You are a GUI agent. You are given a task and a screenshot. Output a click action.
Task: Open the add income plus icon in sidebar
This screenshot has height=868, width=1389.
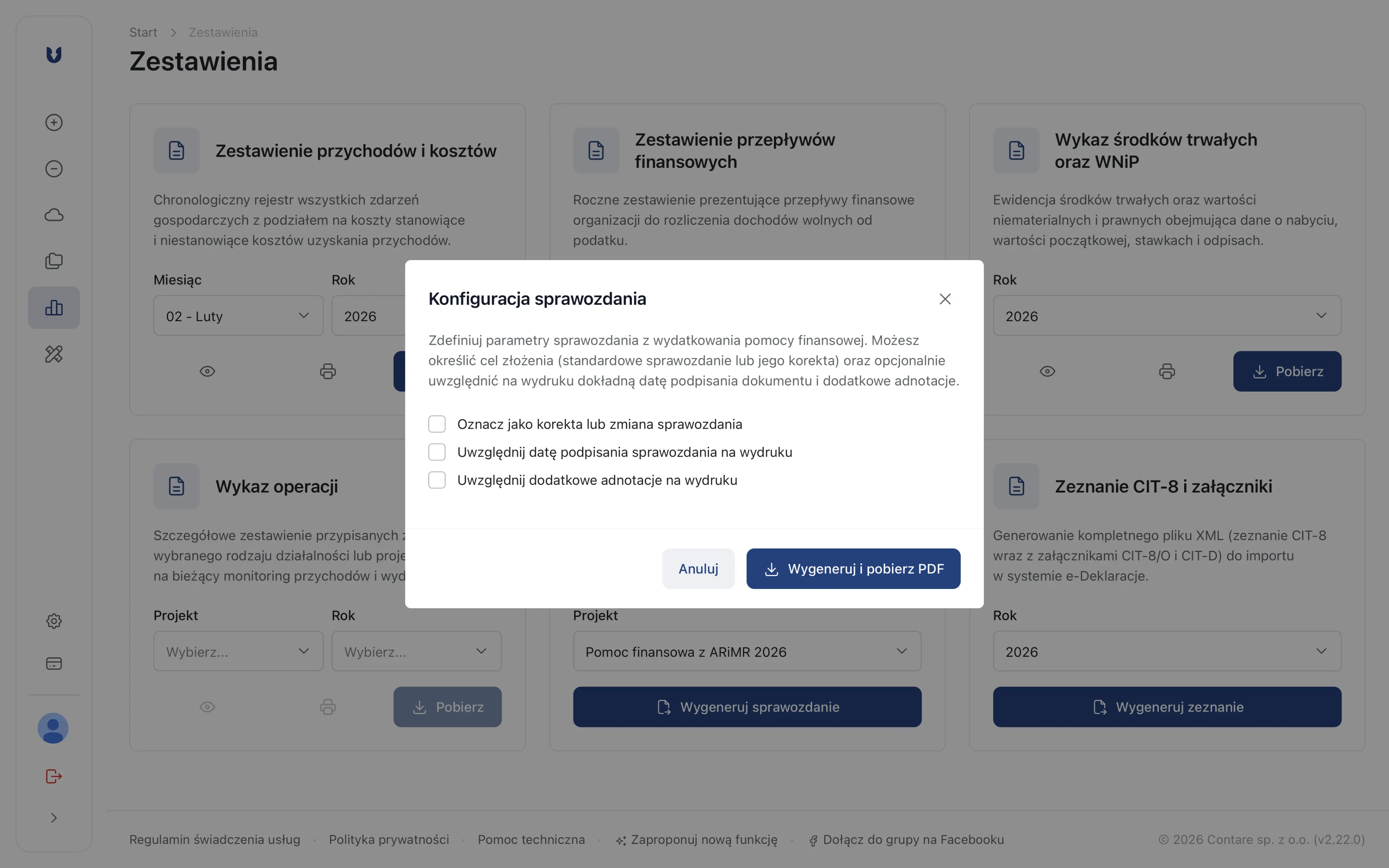click(53, 122)
